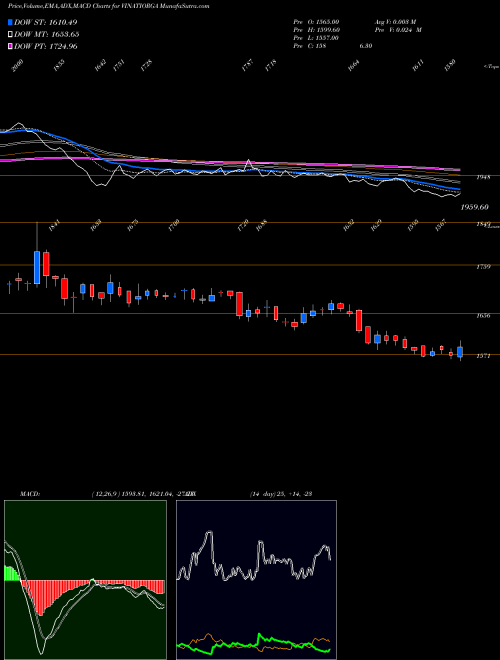
Task: Click the low label '1567'
Action: pos(440,226)
